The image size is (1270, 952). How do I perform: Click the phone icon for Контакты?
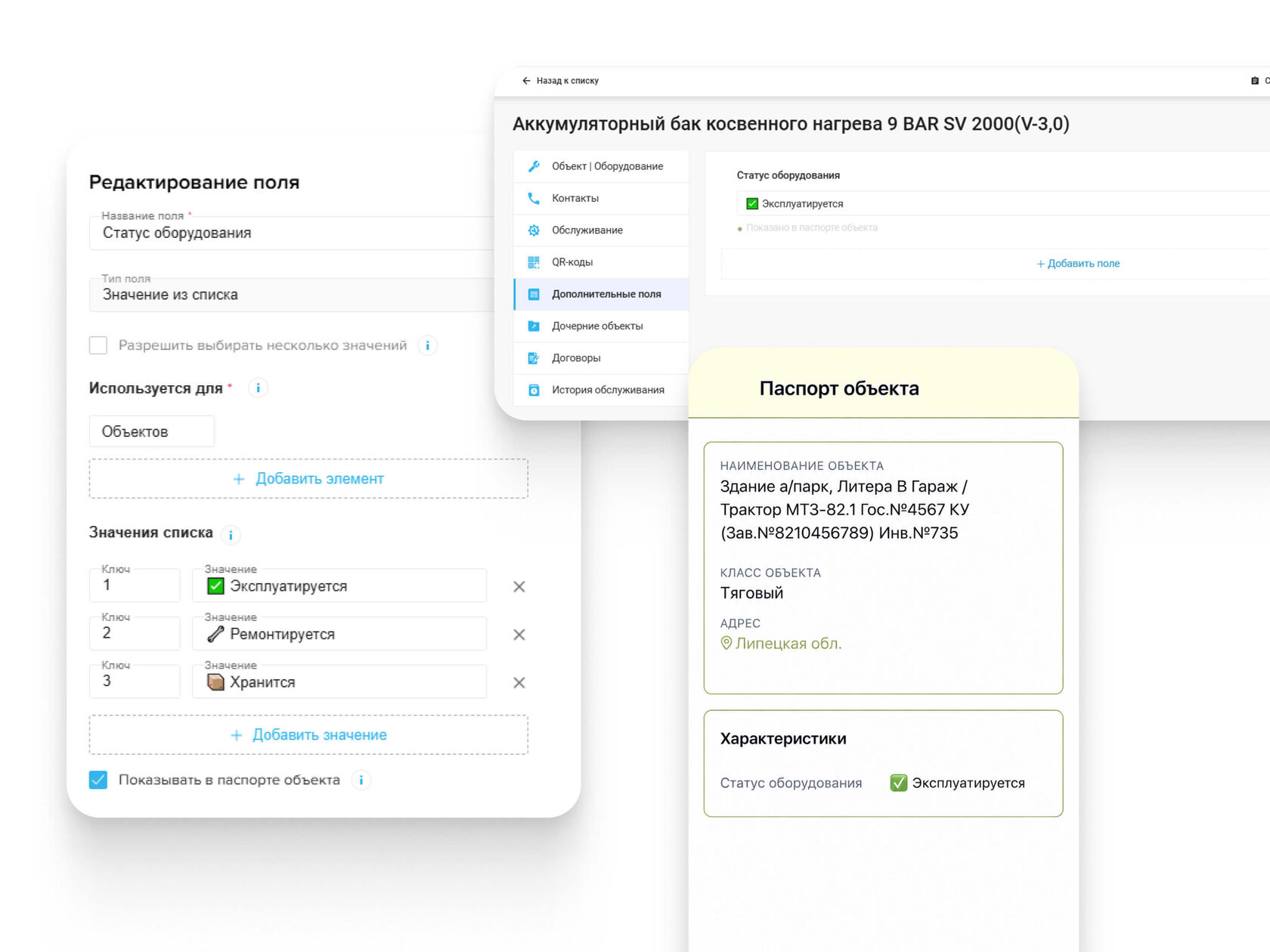point(534,198)
